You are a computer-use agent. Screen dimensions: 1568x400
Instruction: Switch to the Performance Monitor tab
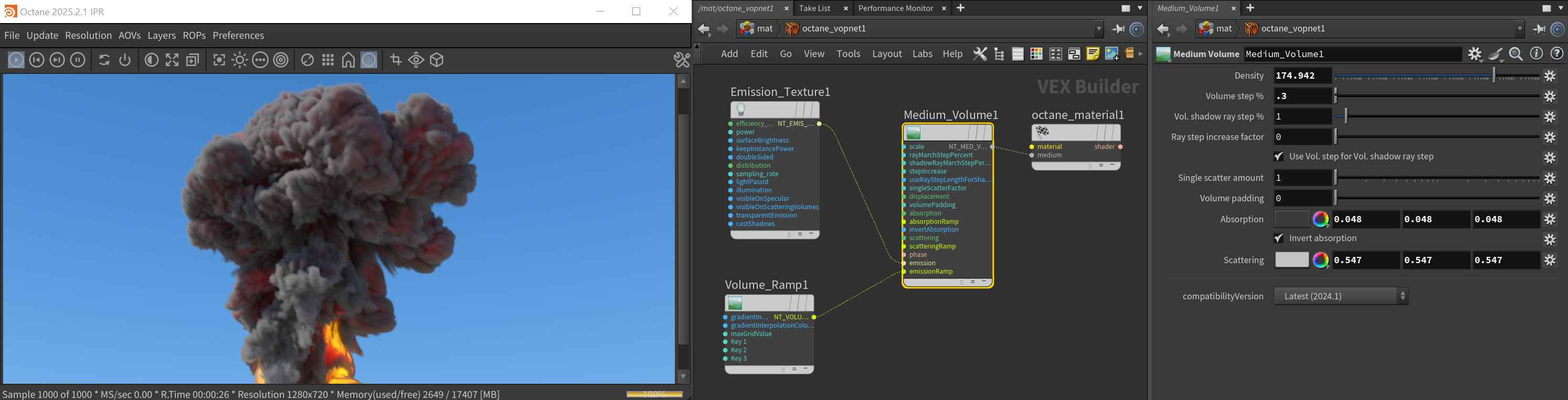point(895,8)
